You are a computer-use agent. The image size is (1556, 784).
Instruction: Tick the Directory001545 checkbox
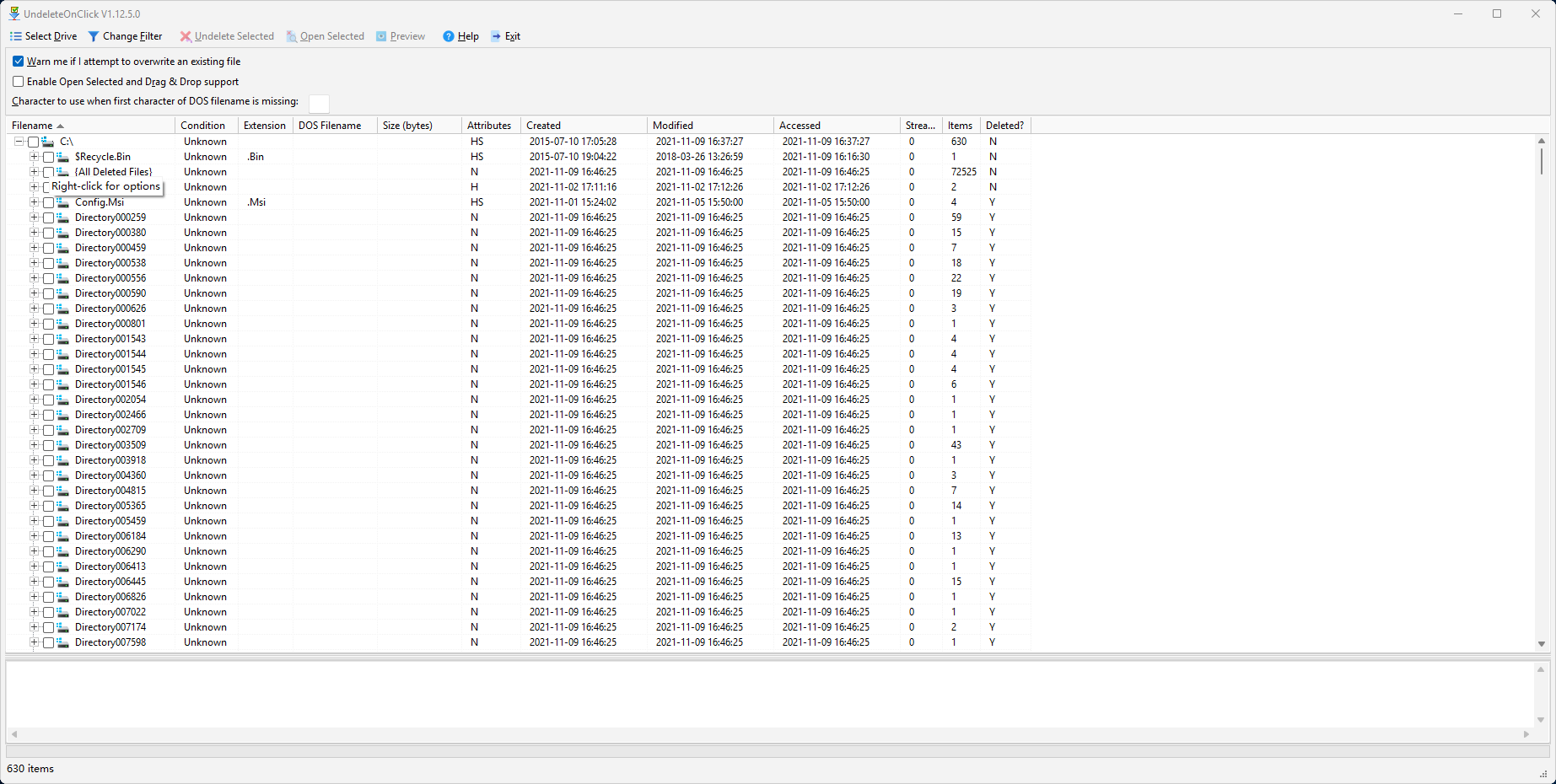point(48,369)
